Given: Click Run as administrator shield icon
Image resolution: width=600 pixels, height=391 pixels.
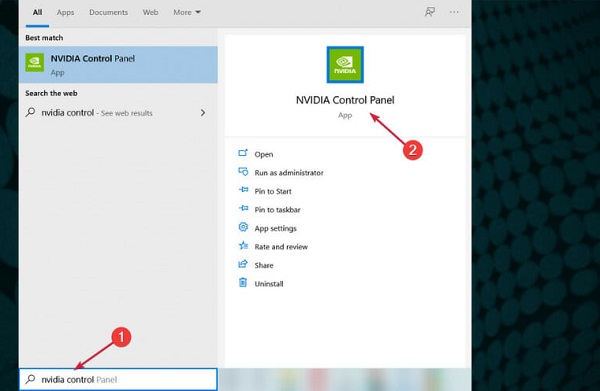Looking at the screenshot, I should click(x=243, y=172).
